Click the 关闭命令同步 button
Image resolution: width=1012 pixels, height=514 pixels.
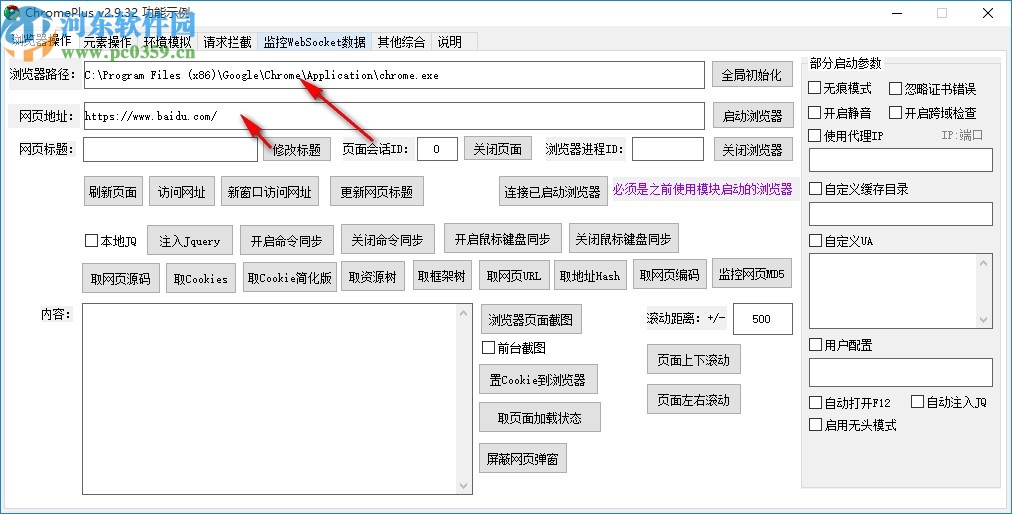(387, 240)
